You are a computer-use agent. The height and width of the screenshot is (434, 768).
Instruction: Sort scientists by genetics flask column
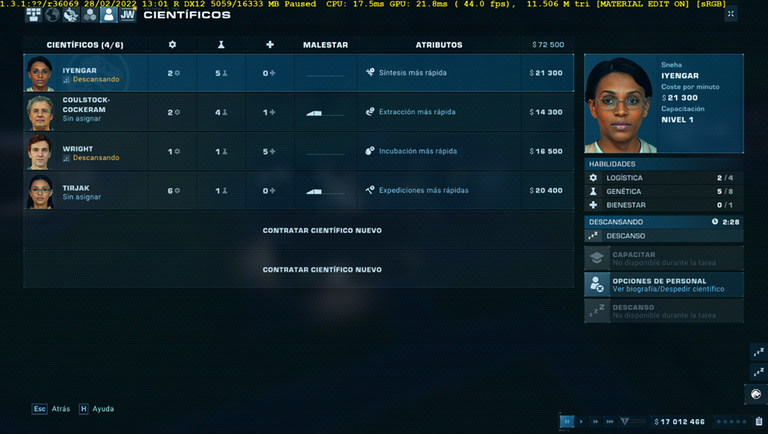(221, 45)
